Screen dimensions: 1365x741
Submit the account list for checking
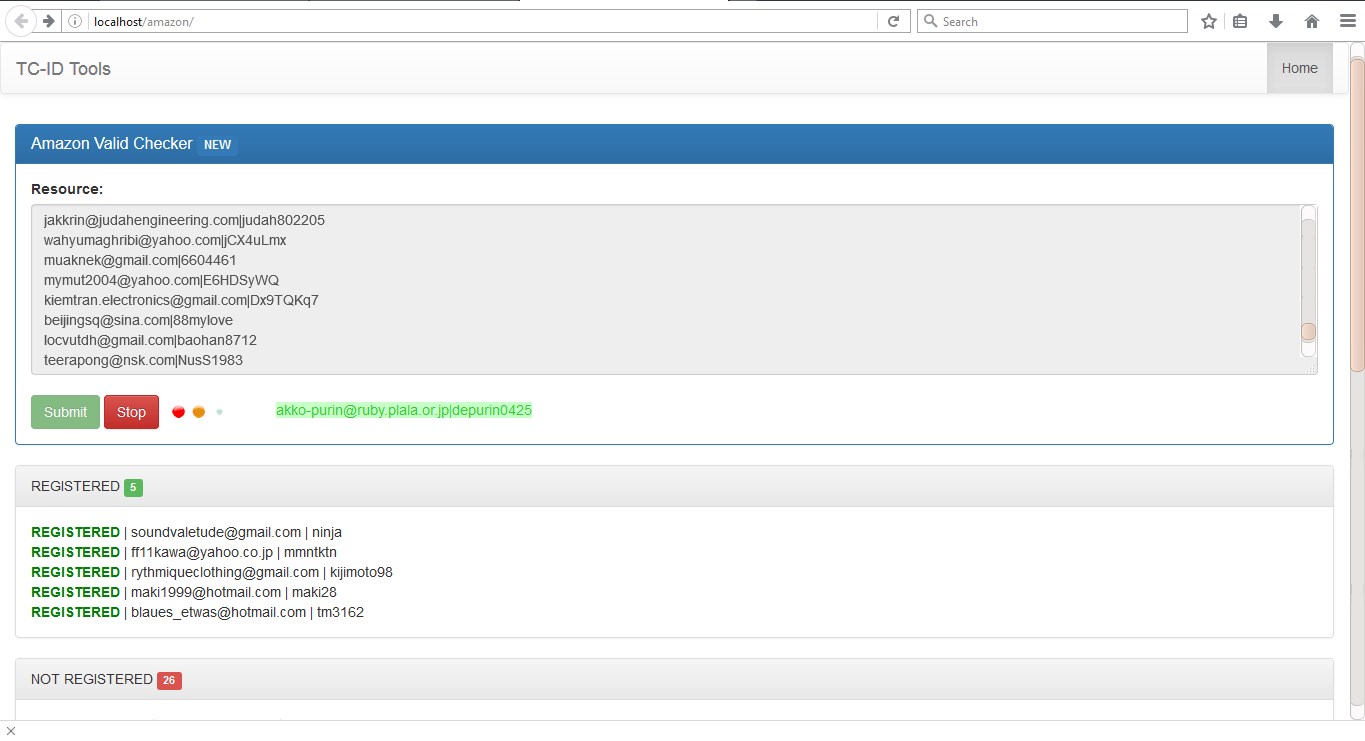pyautogui.click(x=64, y=411)
